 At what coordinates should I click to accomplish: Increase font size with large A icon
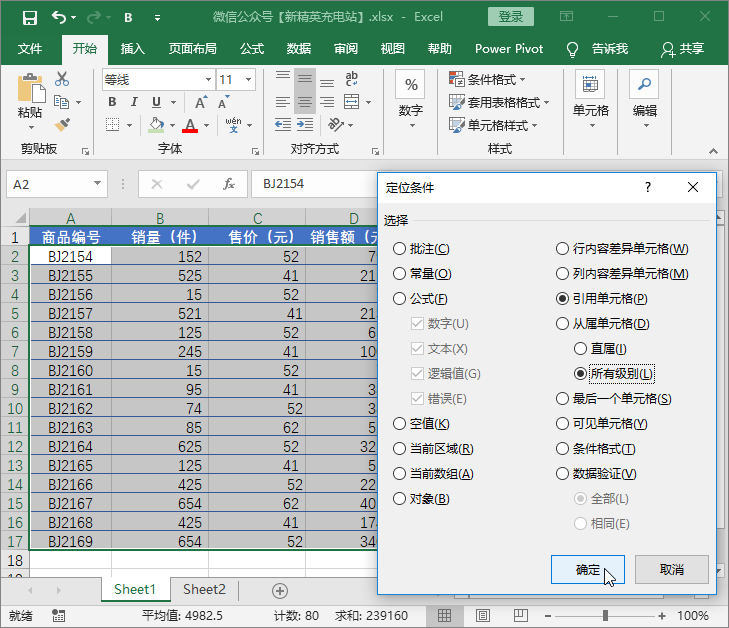[201, 102]
